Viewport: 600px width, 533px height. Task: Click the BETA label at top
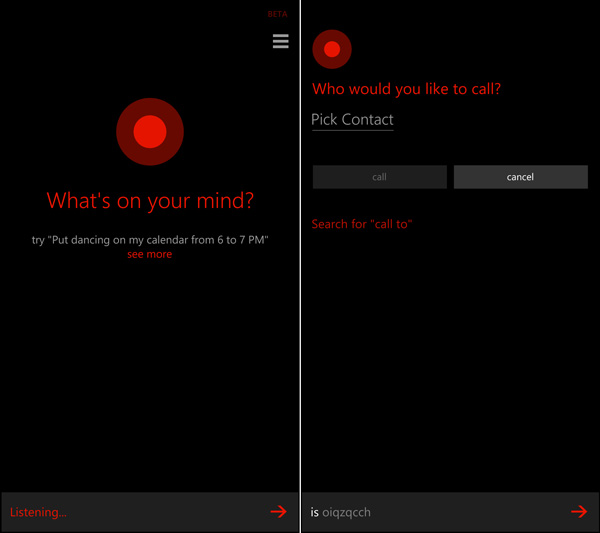click(x=277, y=15)
